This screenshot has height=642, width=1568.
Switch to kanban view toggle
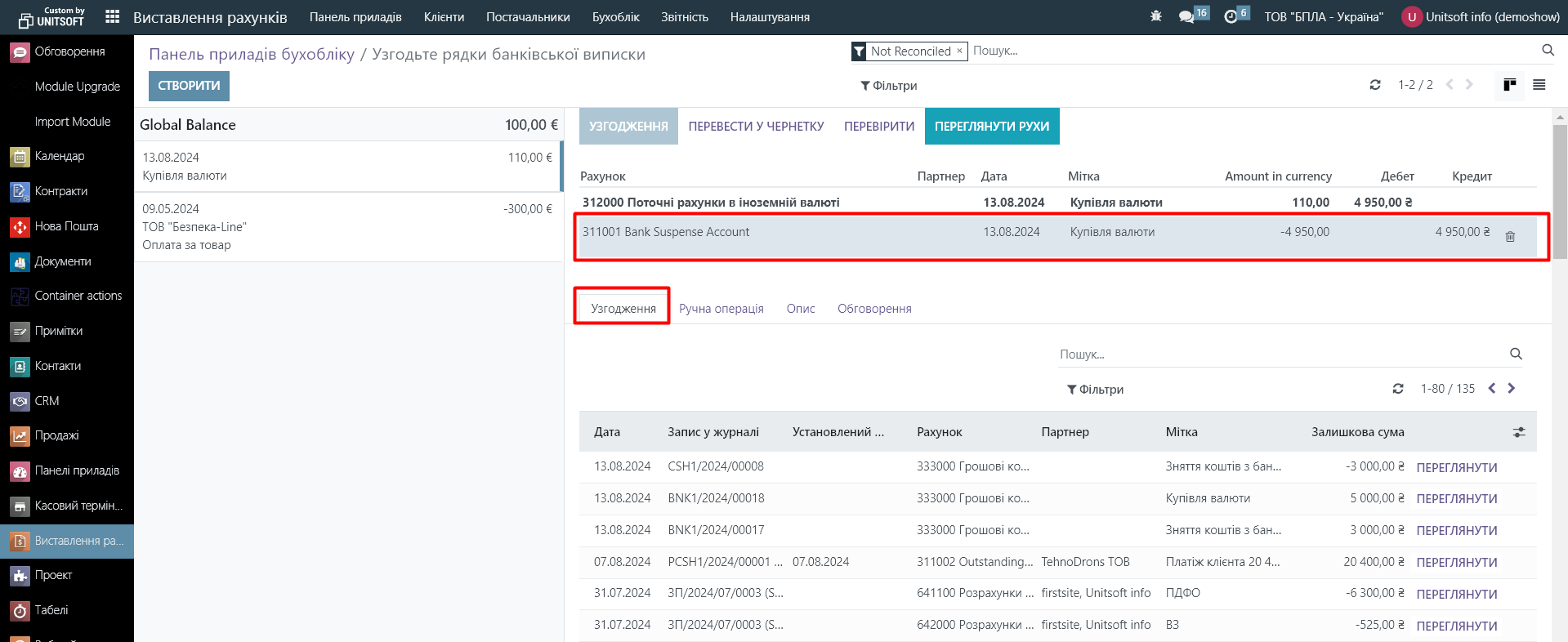(1509, 85)
